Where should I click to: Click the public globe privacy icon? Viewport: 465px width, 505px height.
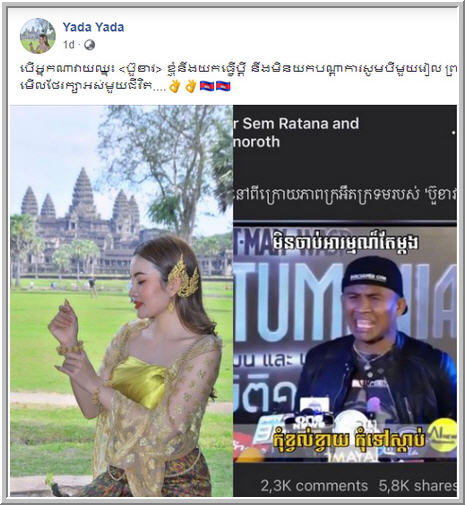pyautogui.click(x=89, y=45)
